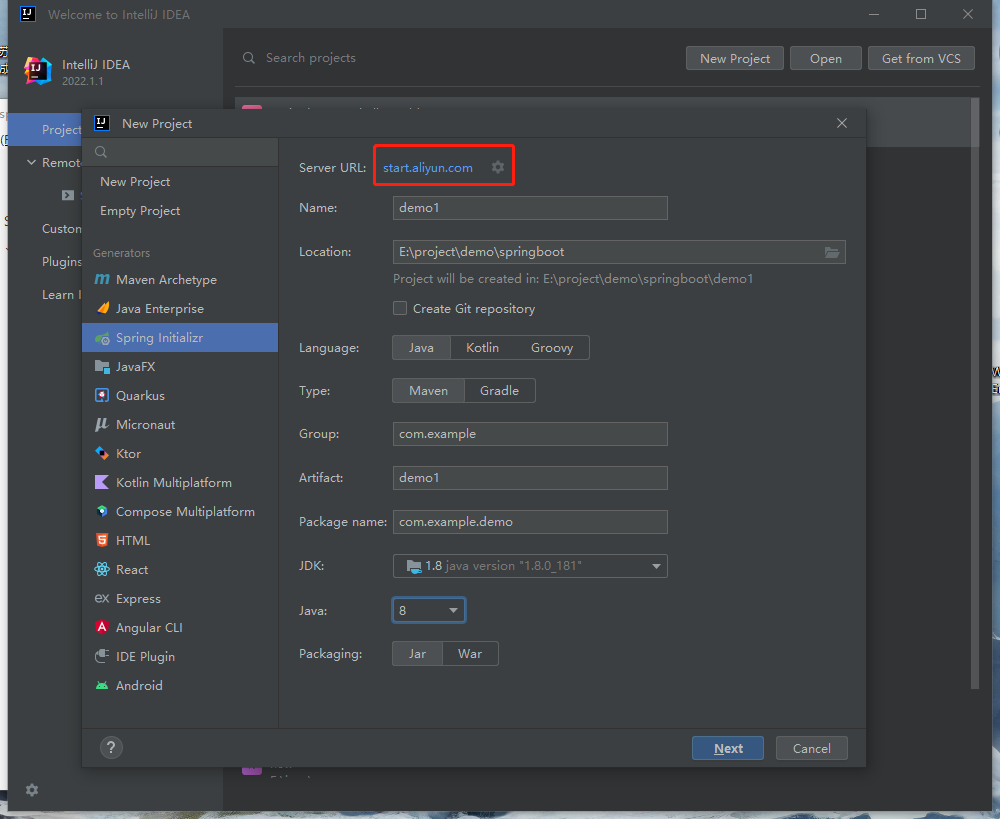
Task: Click the Android robot icon
Action: coord(102,686)
